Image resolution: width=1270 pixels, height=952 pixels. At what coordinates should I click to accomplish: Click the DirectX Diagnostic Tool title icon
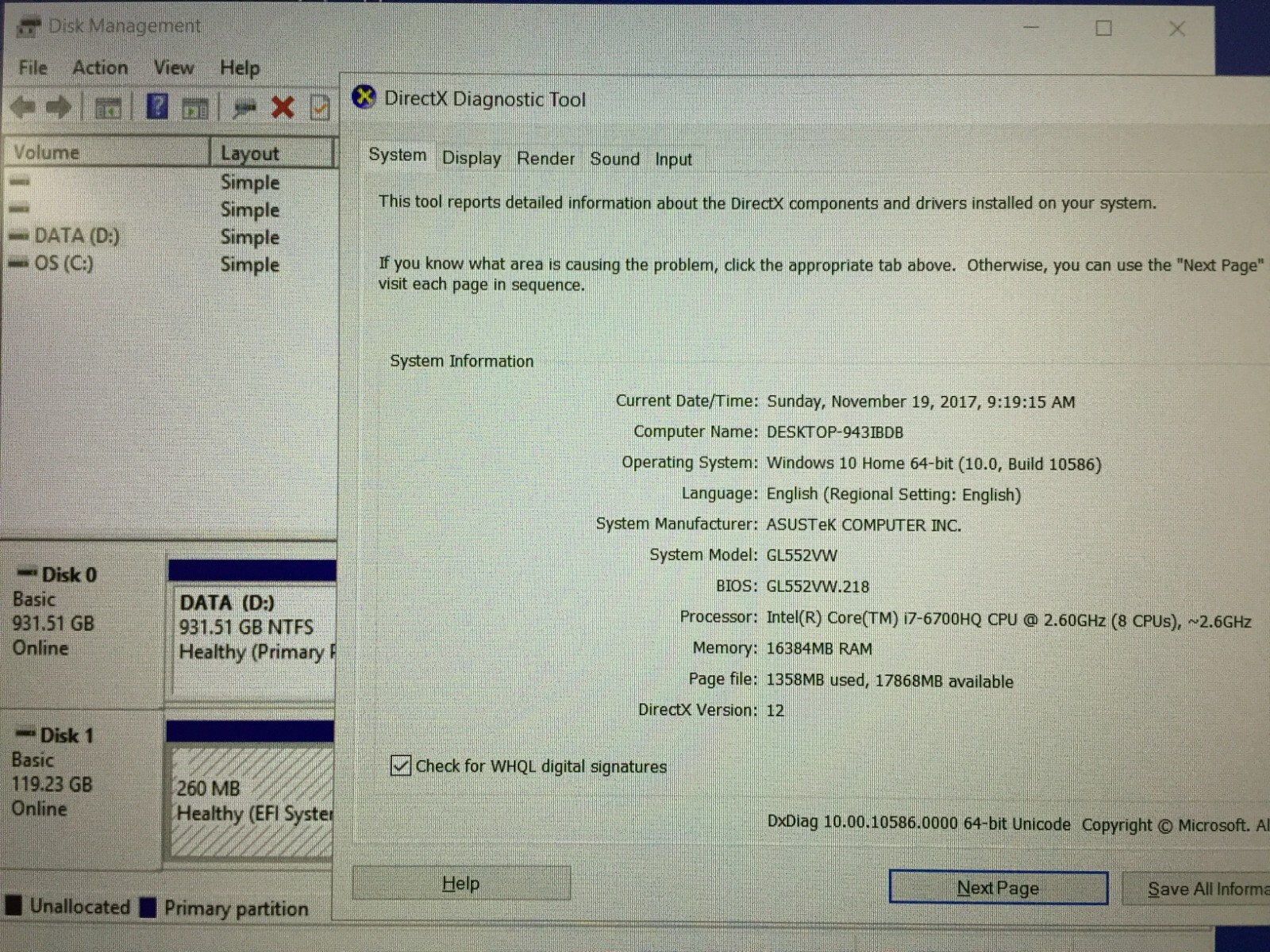point(364,98)
